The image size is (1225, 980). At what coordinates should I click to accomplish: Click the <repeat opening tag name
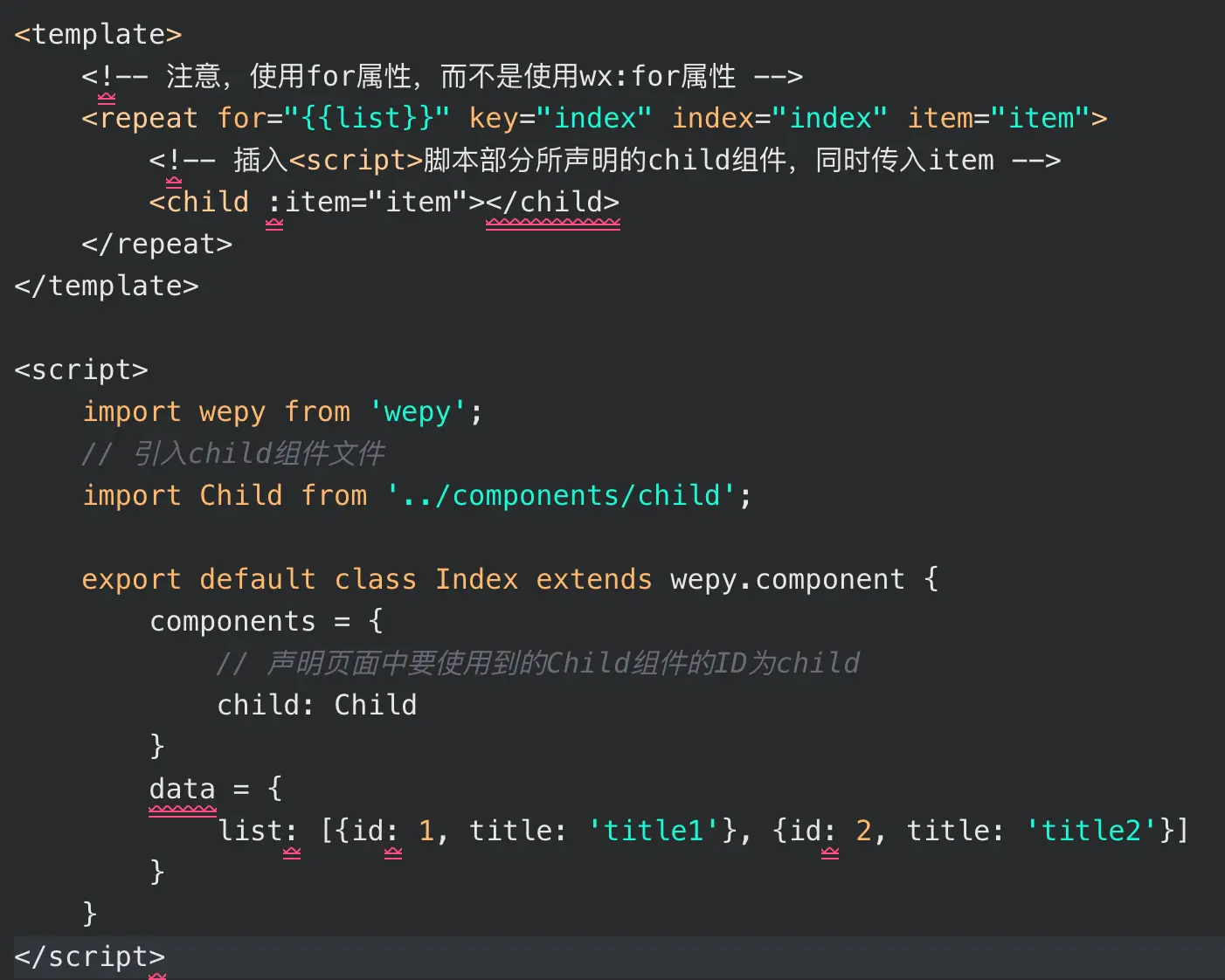click(140, 118)
